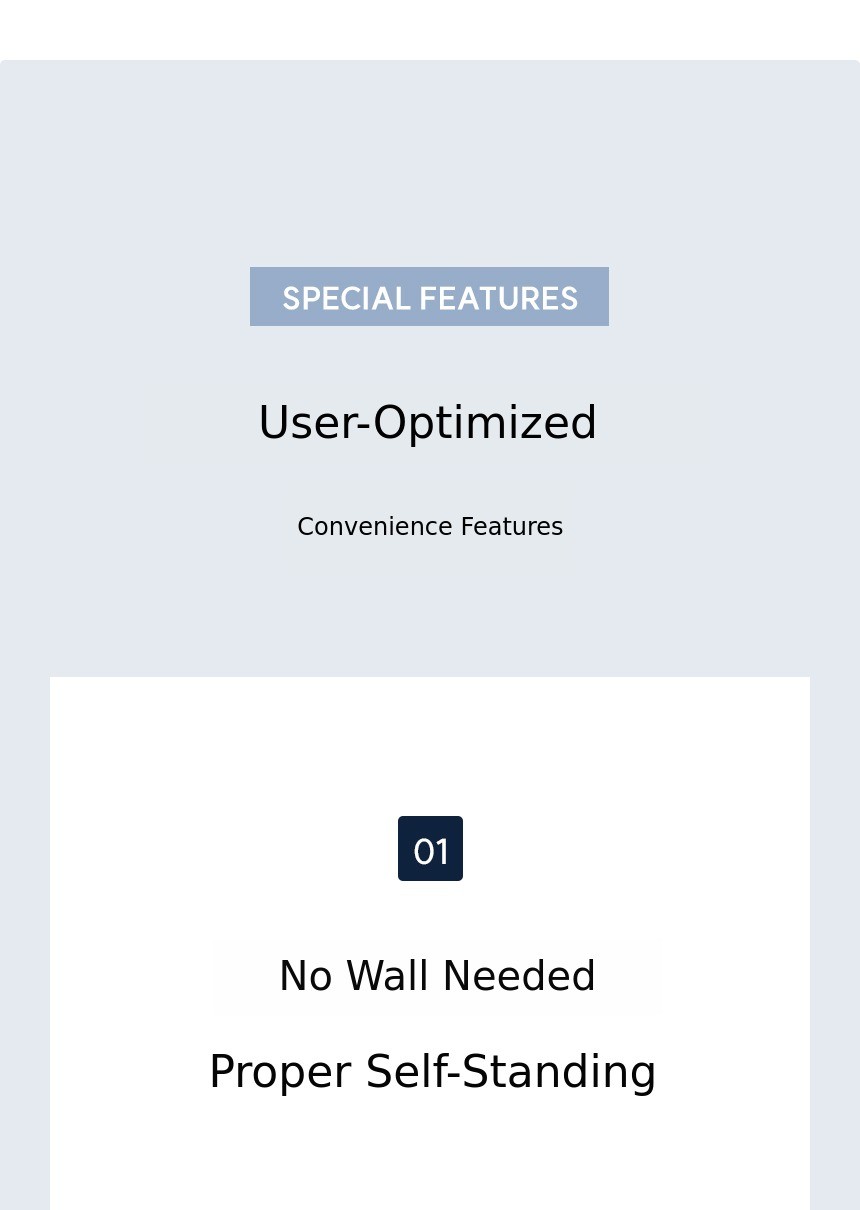Screen dimensions: 860x1210
Task: Click the User-Optimized heading
Action: tap(428, 423)
